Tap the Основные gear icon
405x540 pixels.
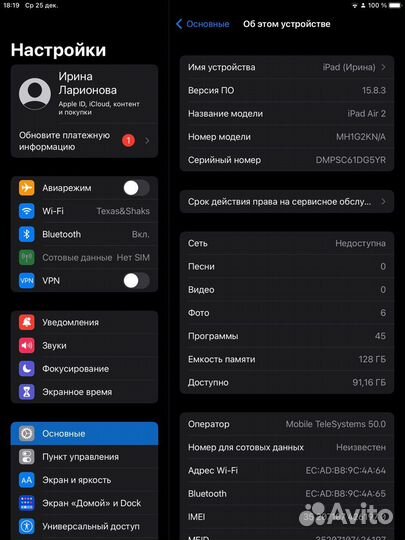coord(27,434)
